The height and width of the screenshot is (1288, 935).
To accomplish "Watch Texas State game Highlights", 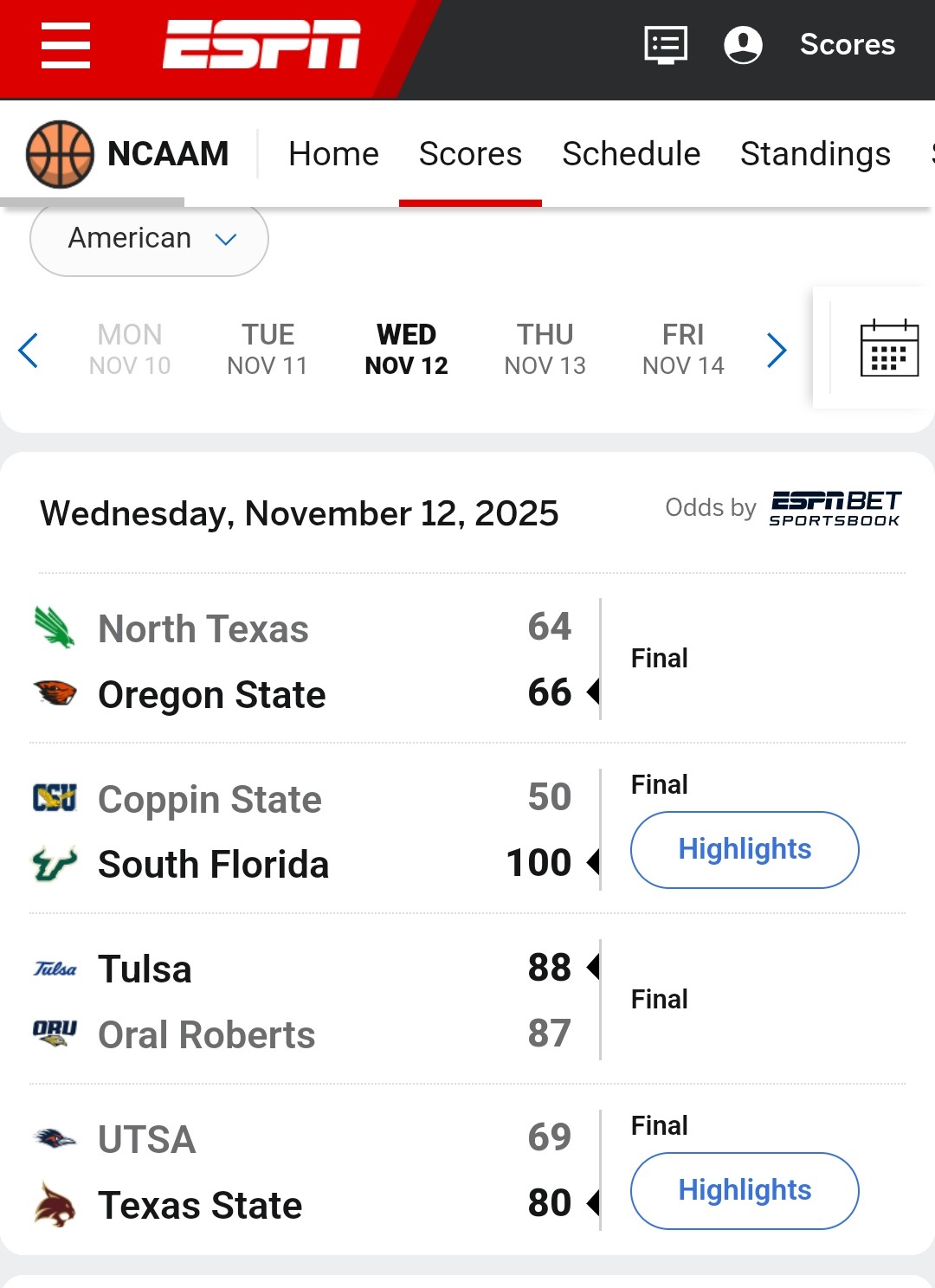I will [745, 1190].
